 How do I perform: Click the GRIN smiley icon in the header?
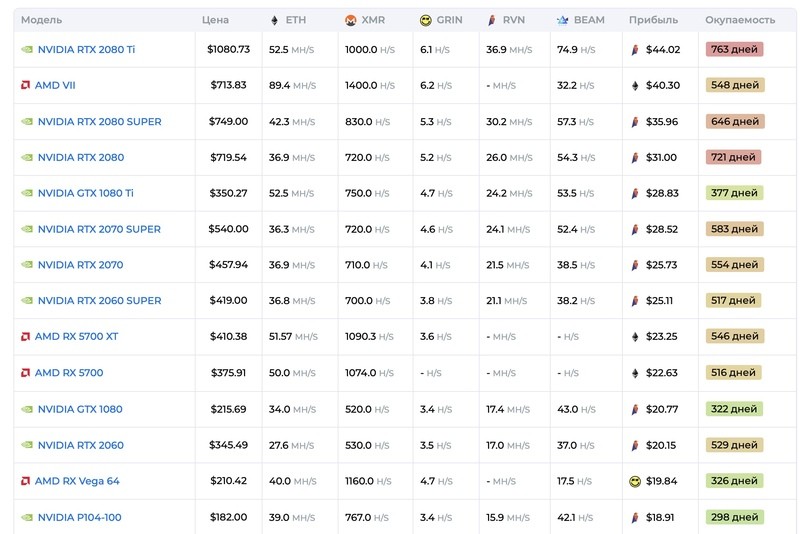click(x=426, y=20)
